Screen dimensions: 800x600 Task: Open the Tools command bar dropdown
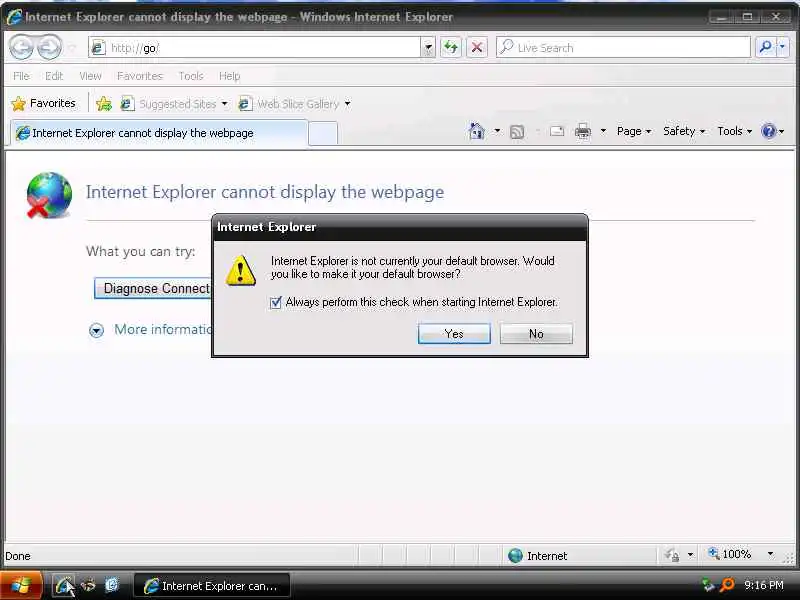pyautogui.click(x=735, y=131)
